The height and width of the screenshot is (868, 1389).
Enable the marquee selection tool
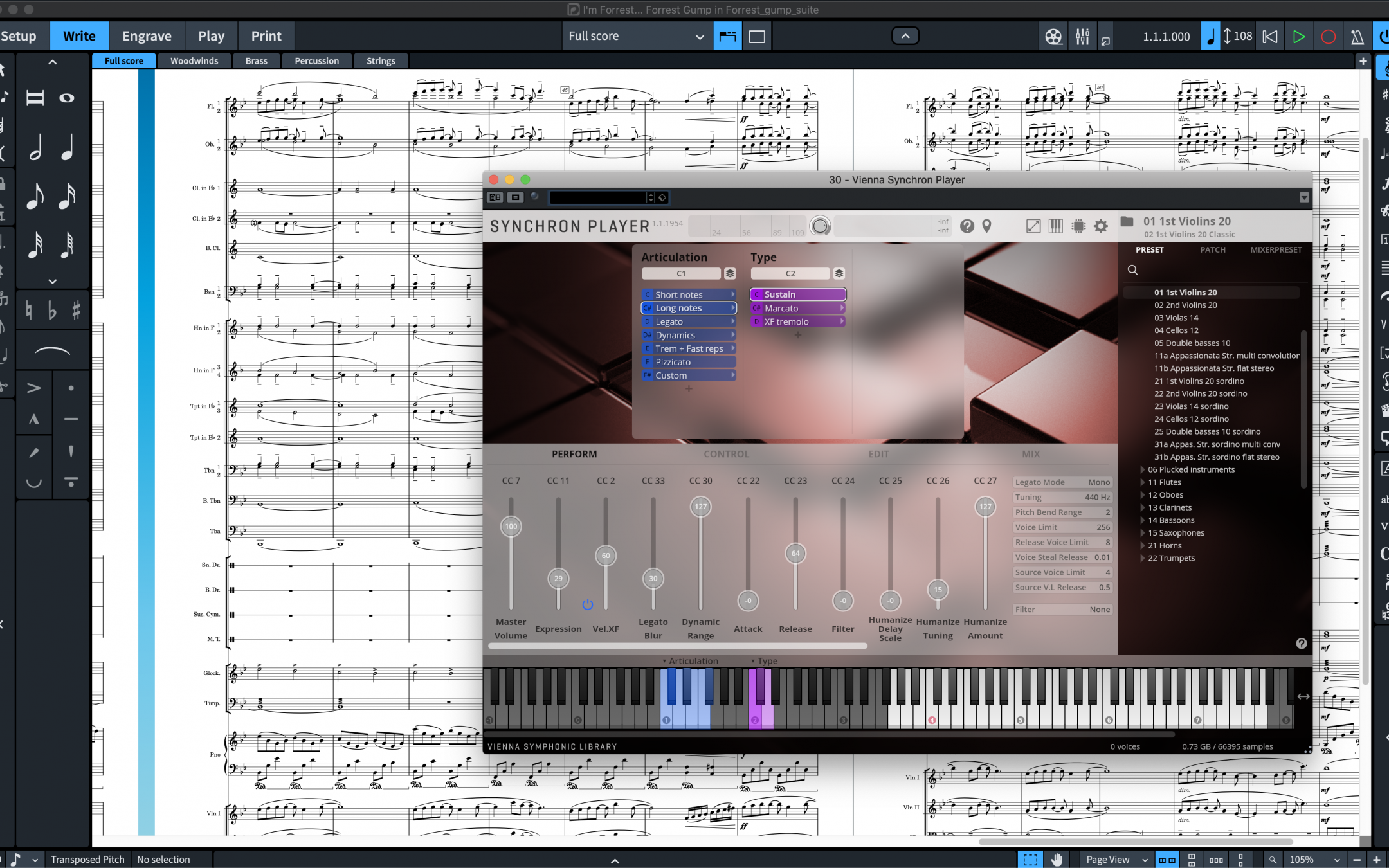click(x=1030, y=860)
